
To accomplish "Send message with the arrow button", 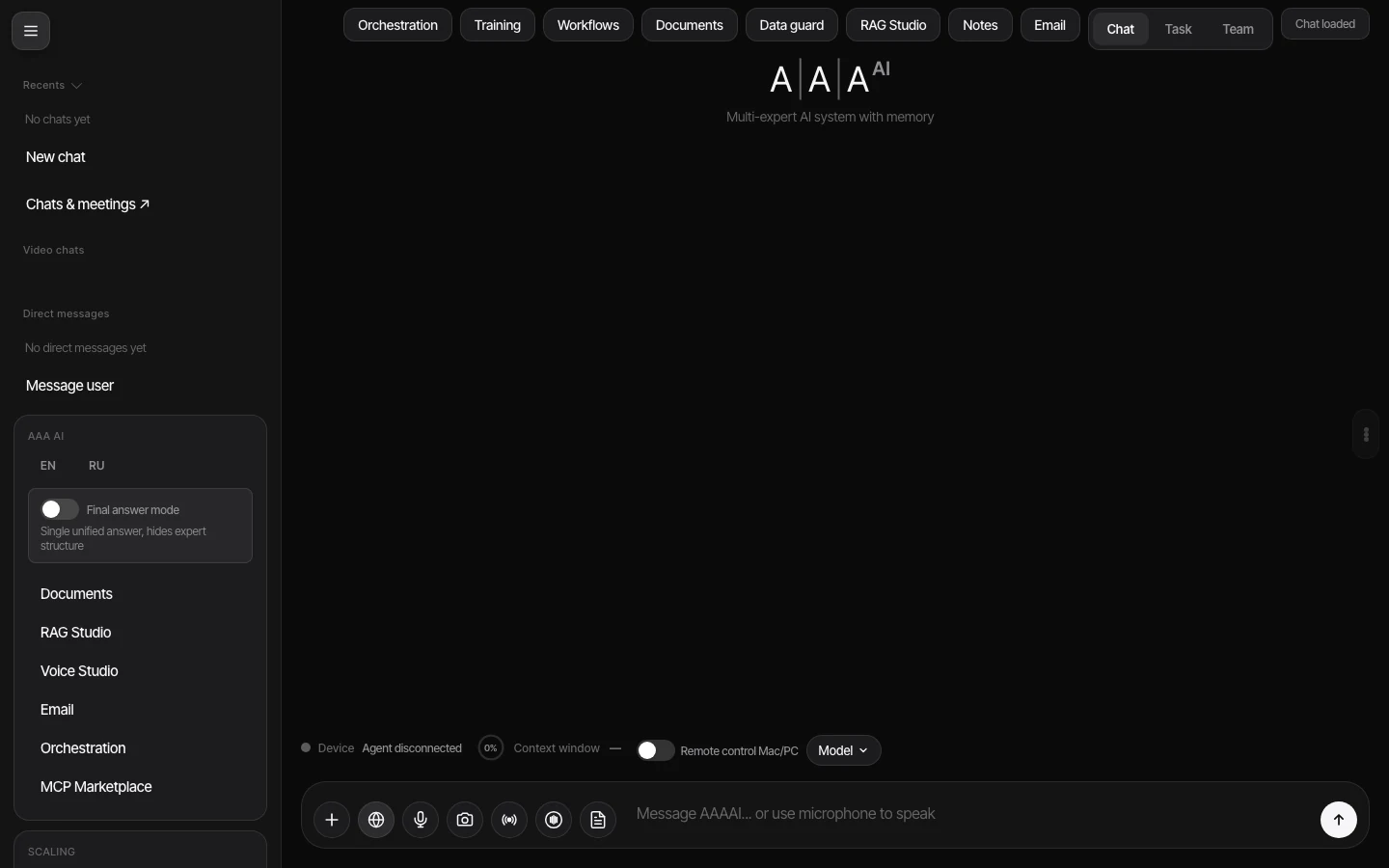I will (x=1339, y=820).
